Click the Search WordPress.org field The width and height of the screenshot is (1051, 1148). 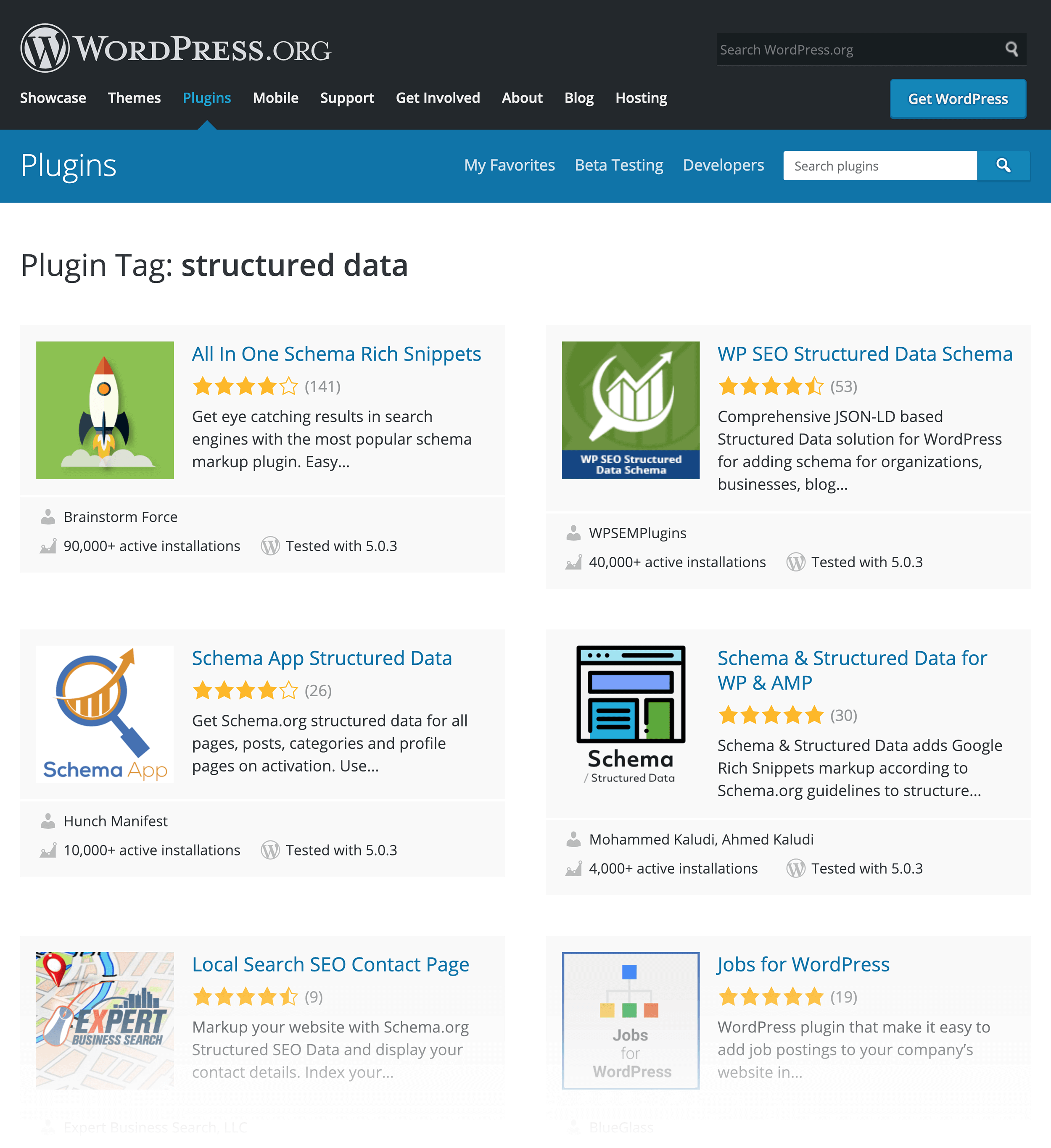pos(857,50)
